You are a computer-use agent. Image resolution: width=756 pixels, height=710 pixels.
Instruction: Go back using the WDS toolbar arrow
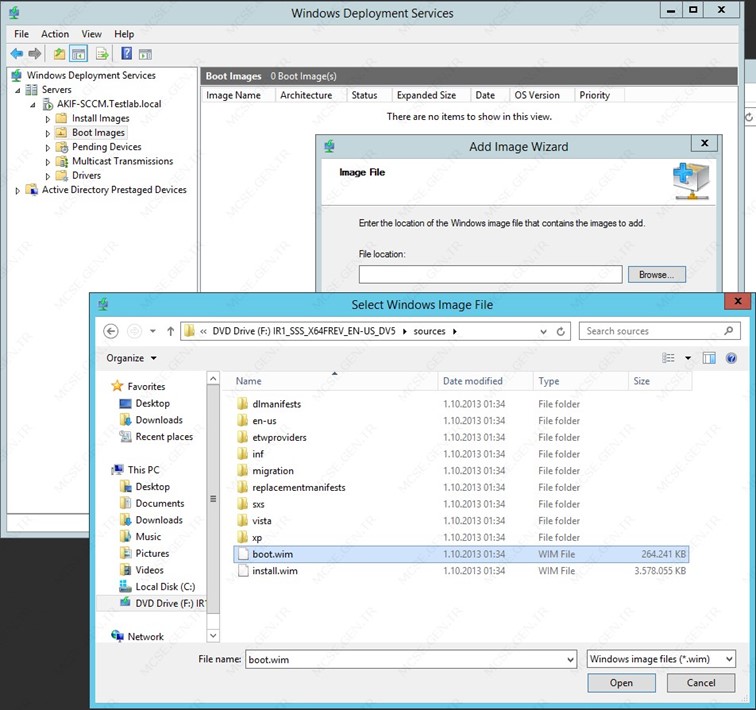pos(16,54)
